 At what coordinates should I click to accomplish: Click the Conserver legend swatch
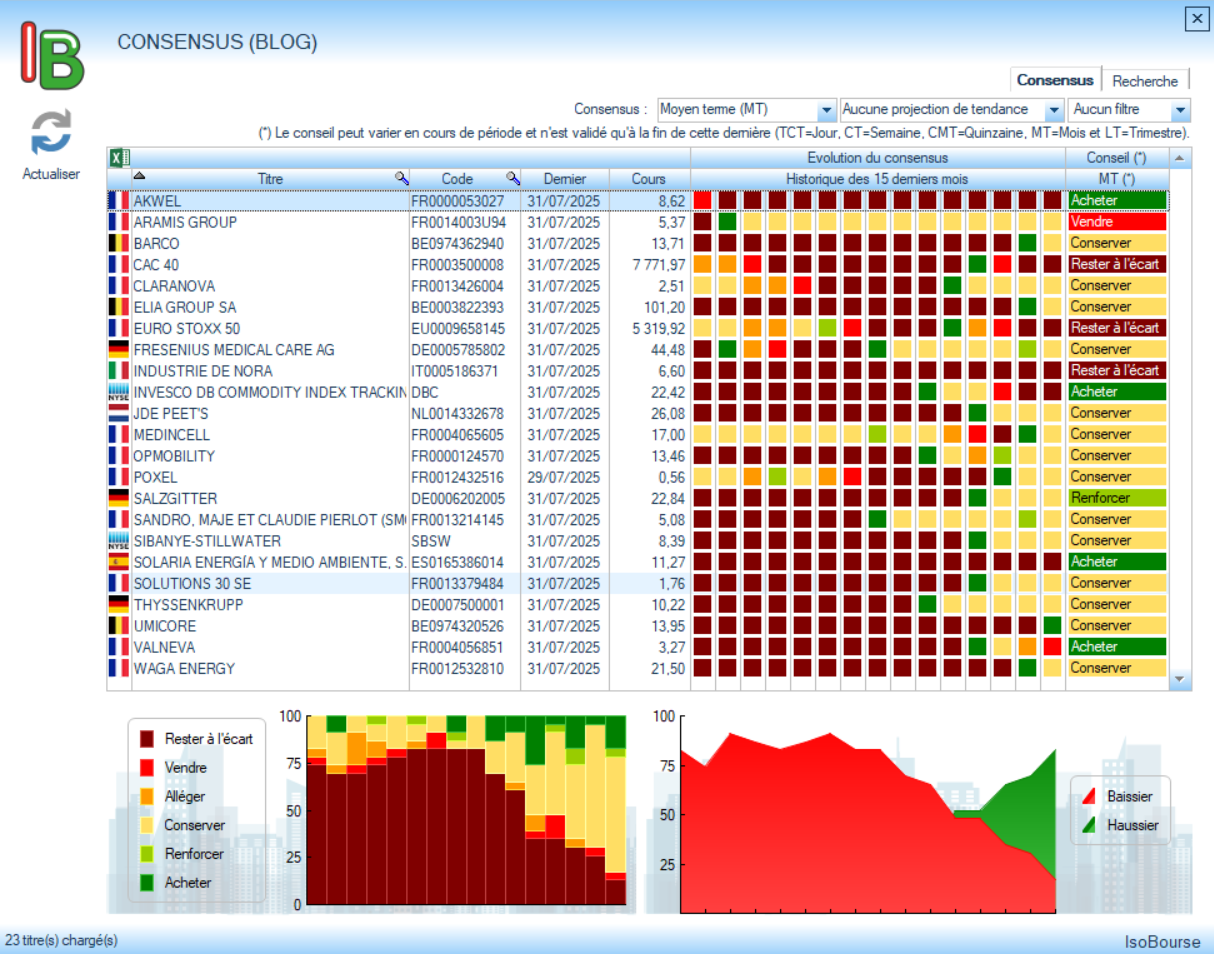pos(147,826)
